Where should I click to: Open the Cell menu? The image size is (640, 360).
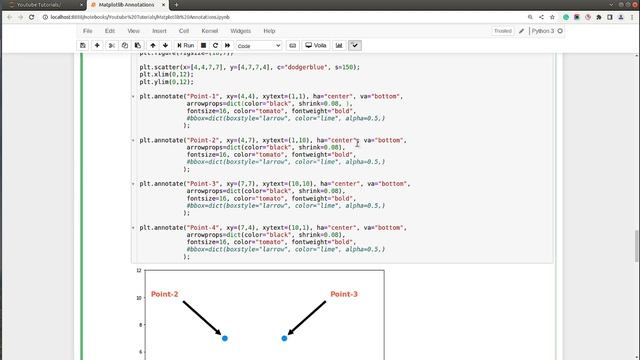(184, 31)
